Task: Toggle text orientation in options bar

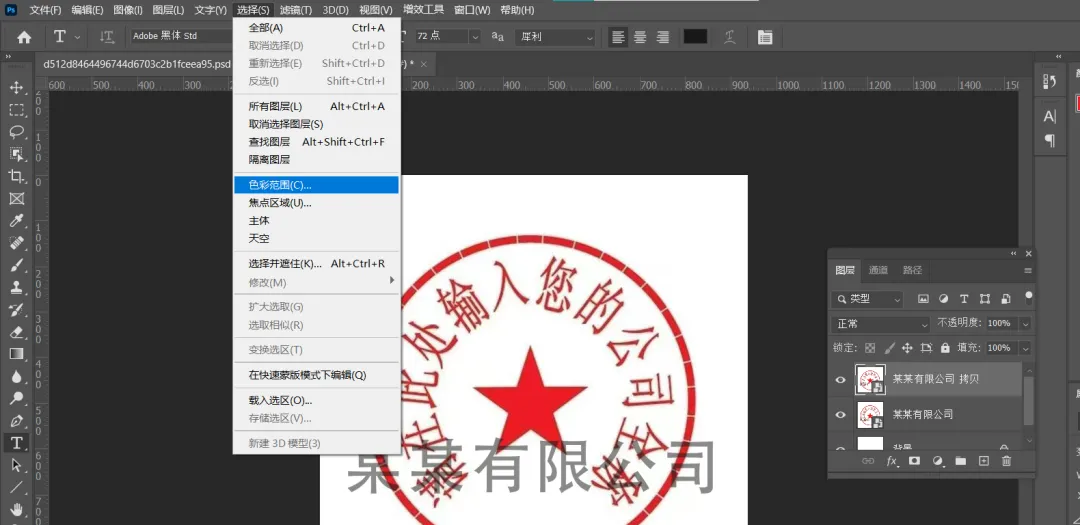Action: click(107, 37)
